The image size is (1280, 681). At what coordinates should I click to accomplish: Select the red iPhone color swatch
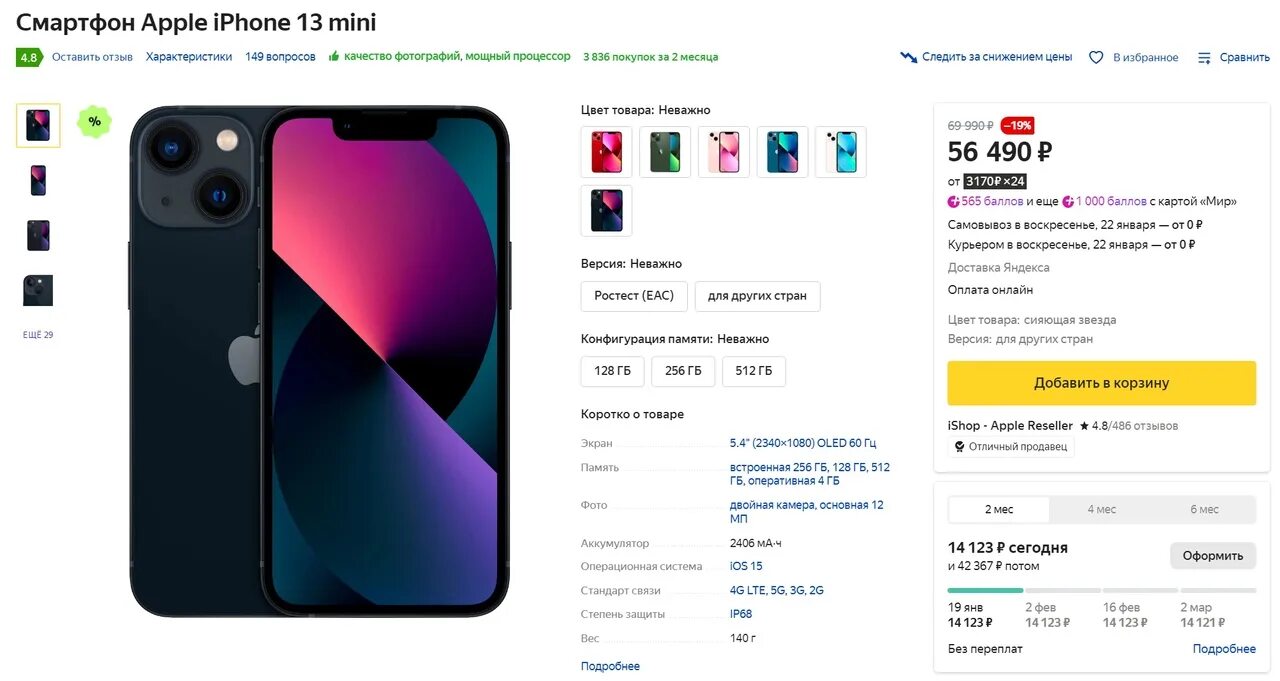(606, 152)
